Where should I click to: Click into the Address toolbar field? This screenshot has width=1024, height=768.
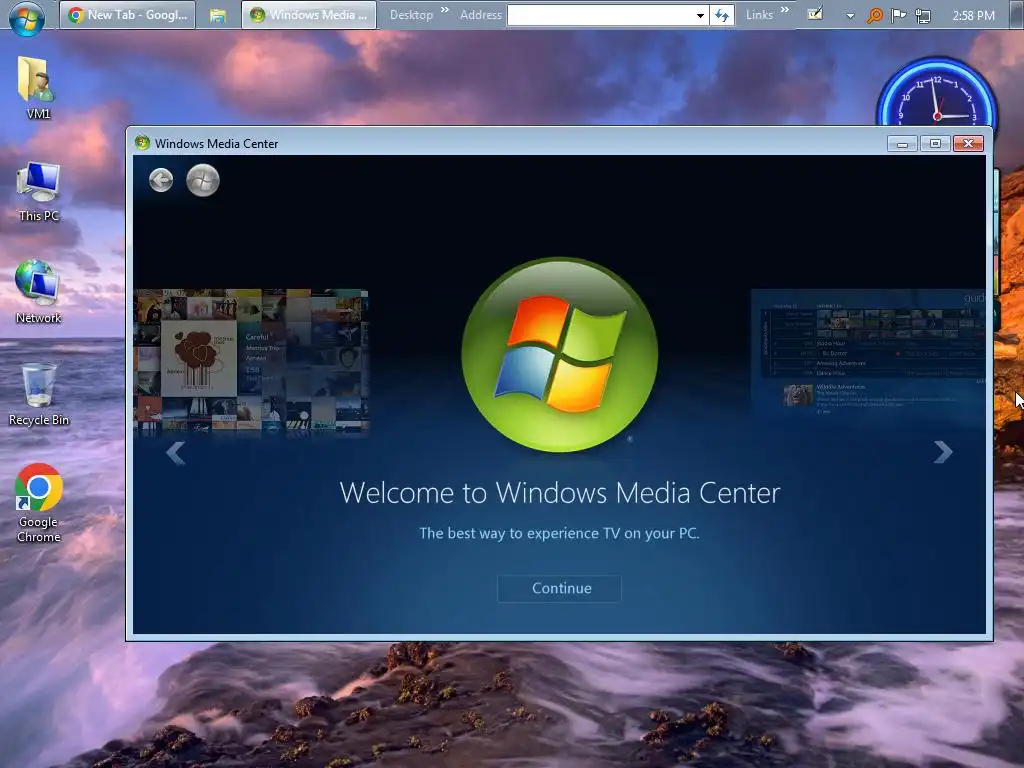coord(601,15)
